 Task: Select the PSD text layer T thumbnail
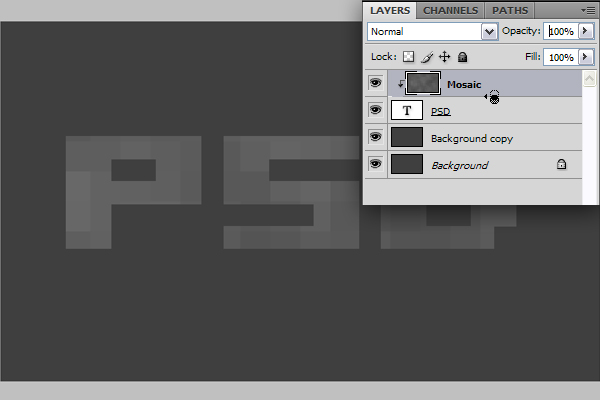pos(407,110)
